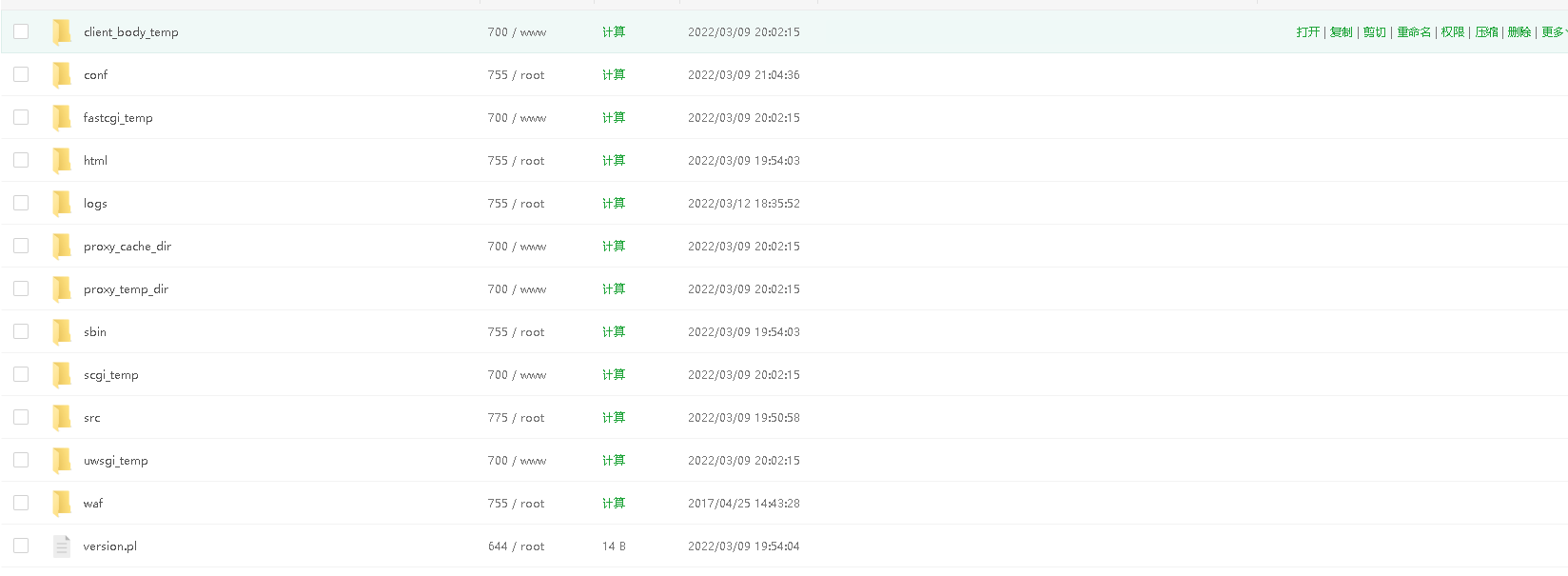
Task: Click the conf folder icon
Action: coord(62,74)
